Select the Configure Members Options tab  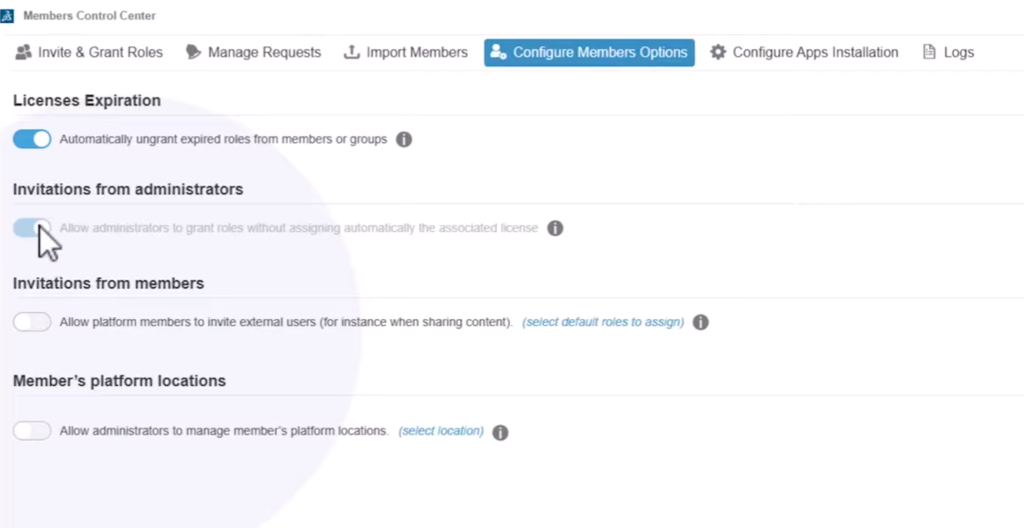click(x=589, y=52)
